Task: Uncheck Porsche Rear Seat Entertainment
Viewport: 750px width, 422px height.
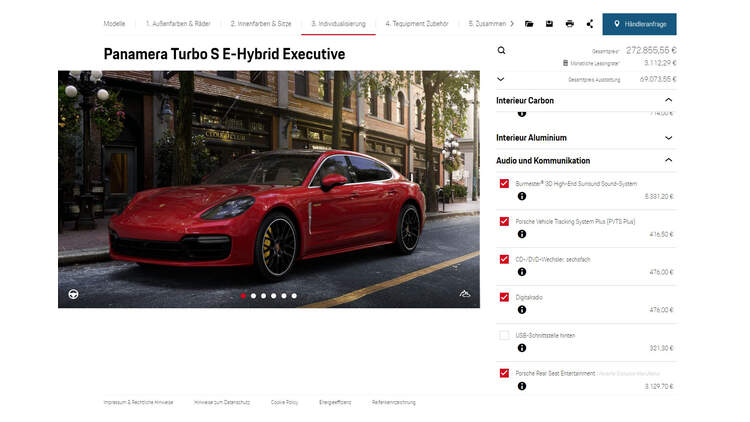Action: coord(504,373)
